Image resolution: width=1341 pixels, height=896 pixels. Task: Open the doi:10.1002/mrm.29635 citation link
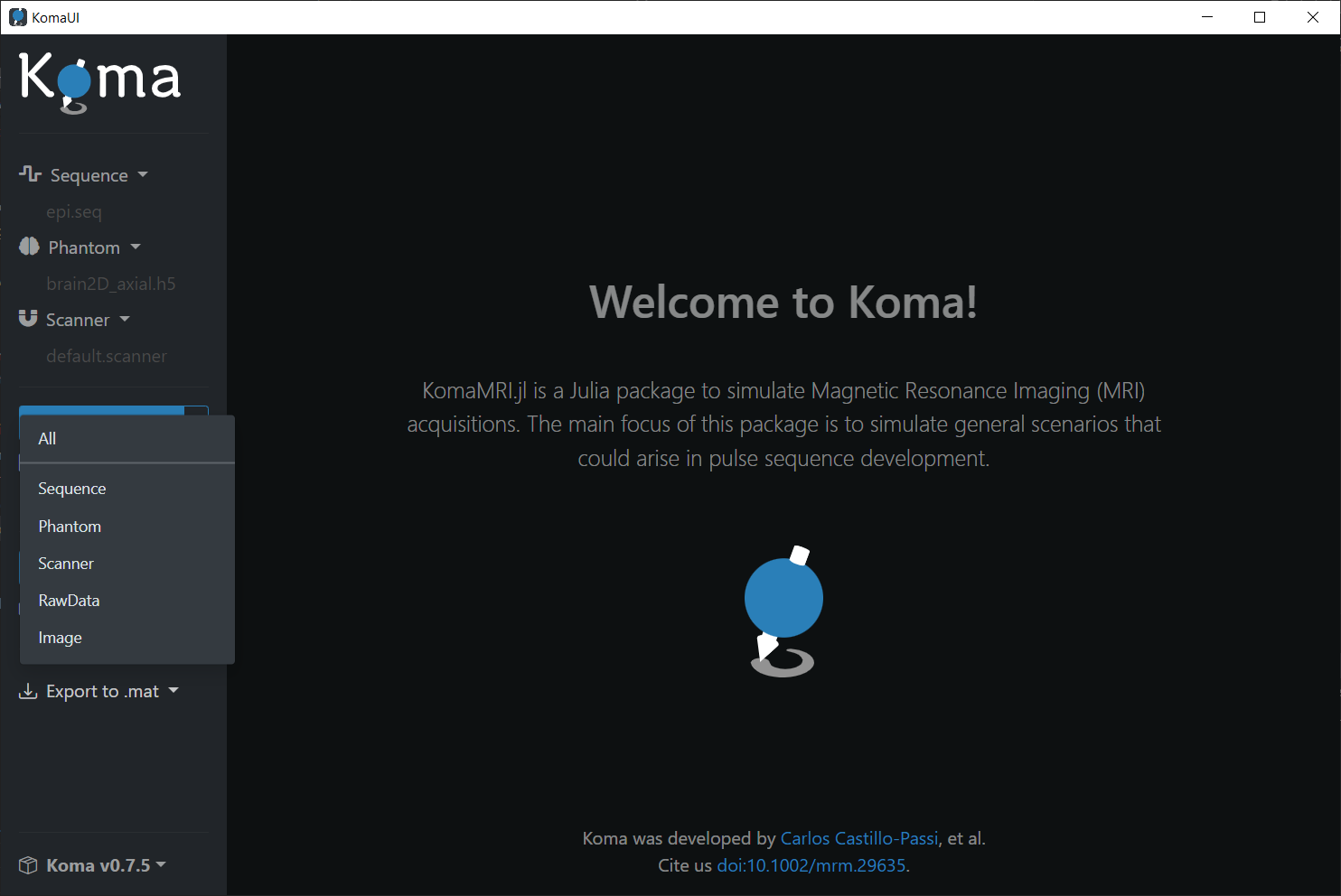[811, 865]
